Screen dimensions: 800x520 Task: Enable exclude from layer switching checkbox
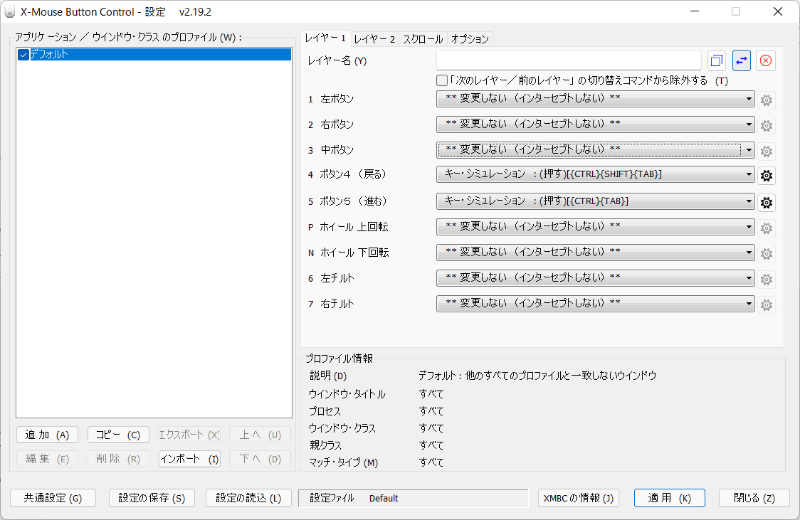click(442, 81)
